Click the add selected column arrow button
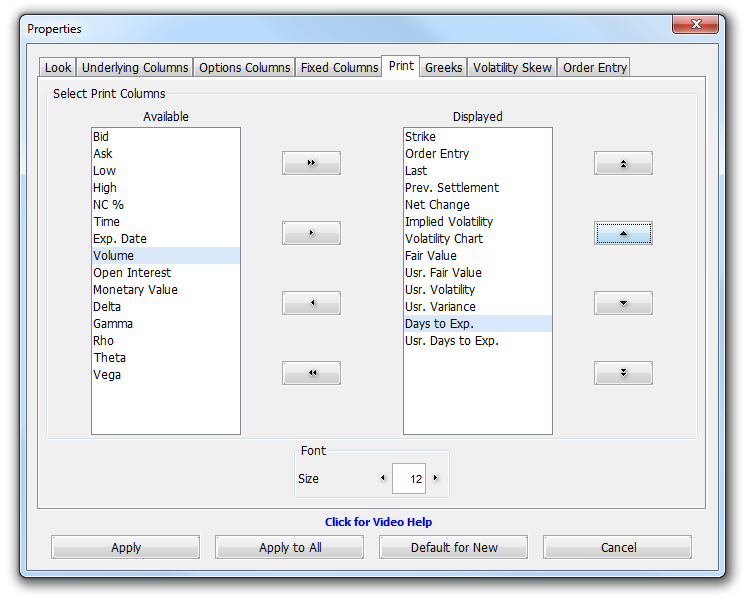Image resolution: width=747 pixels, height=602 pixels. pos(311,233)
